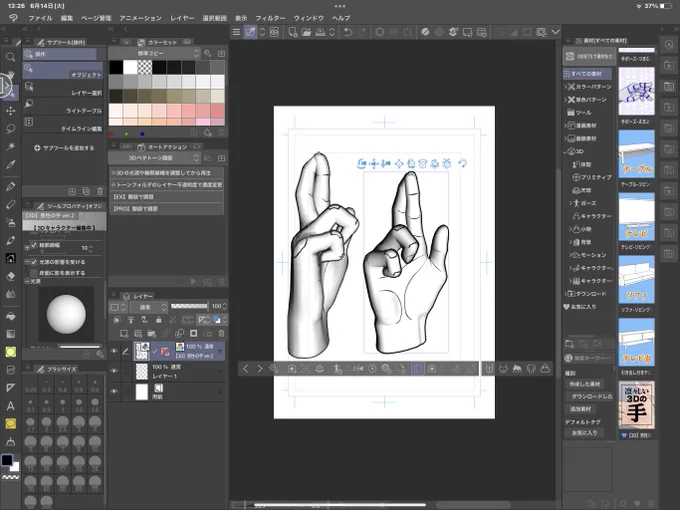
Task: Enable 床面に影を表示する checkbox
Action: pyautogui.click(x=34, y=273)
